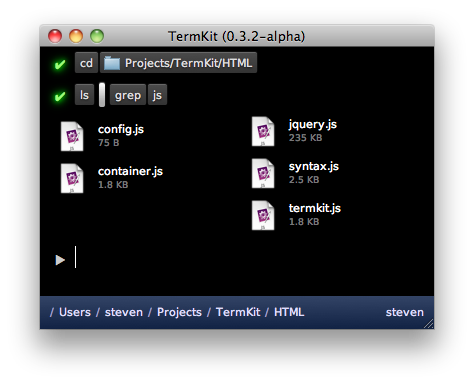The height and width of the screenshot is (384, 474).
Task: Click the root slash in the breadcrumb
Action: tap(52, 312)
